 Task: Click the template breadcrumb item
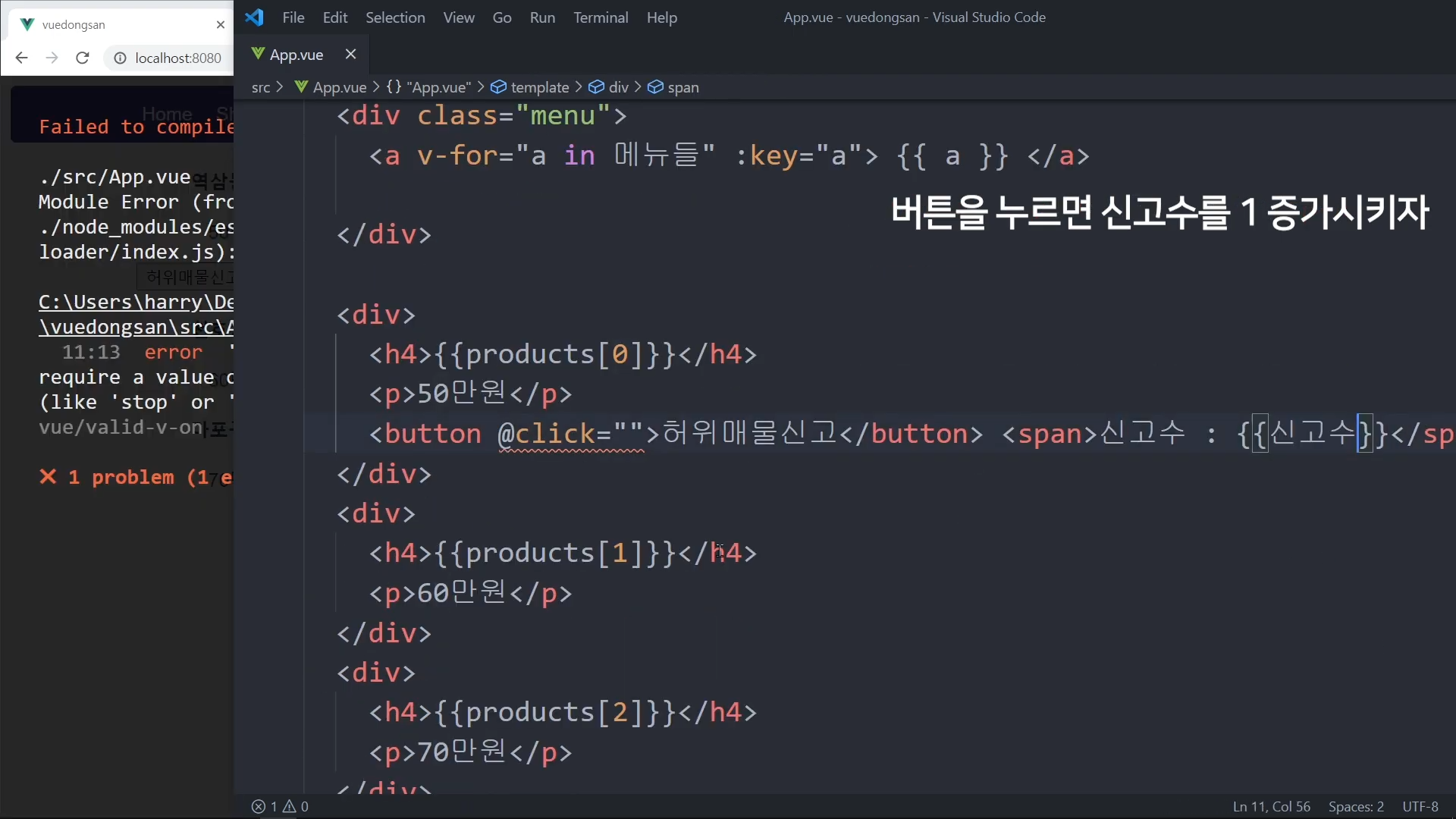(539, 87)
